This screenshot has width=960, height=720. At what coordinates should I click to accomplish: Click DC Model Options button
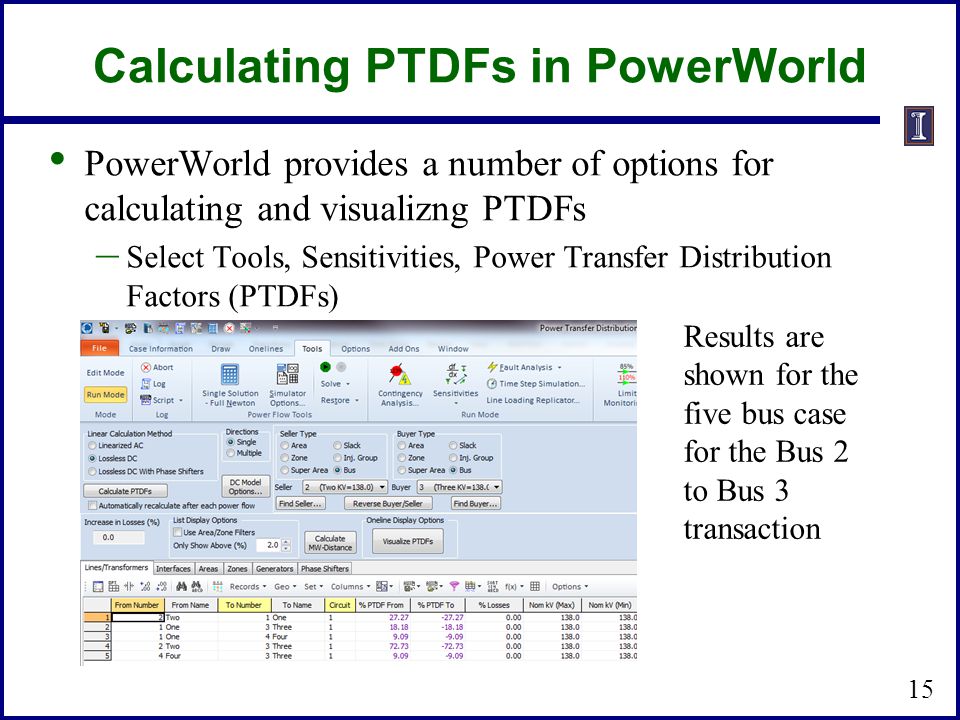pos(246,487)
